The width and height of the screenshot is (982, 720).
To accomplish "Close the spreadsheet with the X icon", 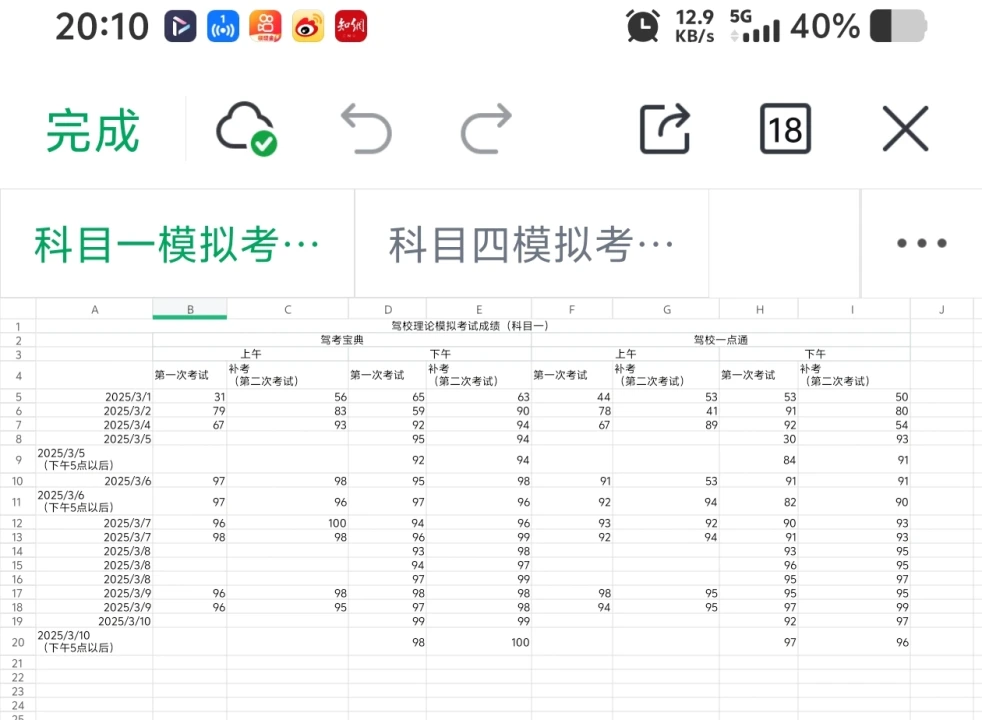I will click(905, 130).
